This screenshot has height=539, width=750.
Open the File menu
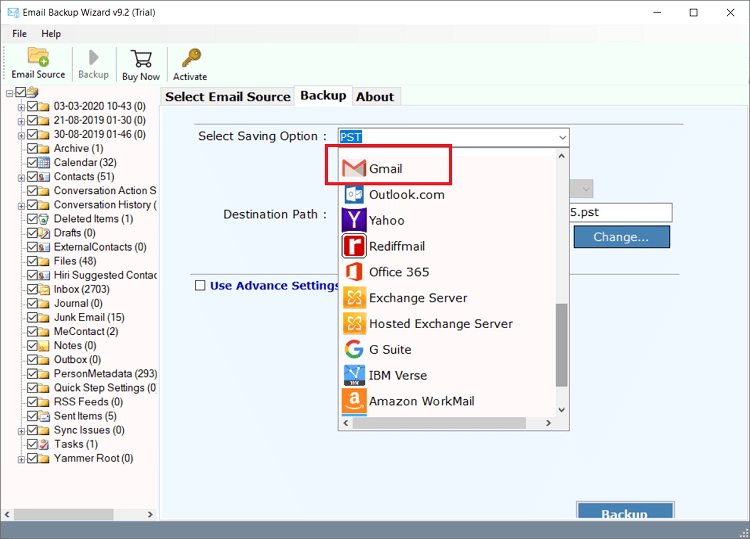tap(20, 33)
